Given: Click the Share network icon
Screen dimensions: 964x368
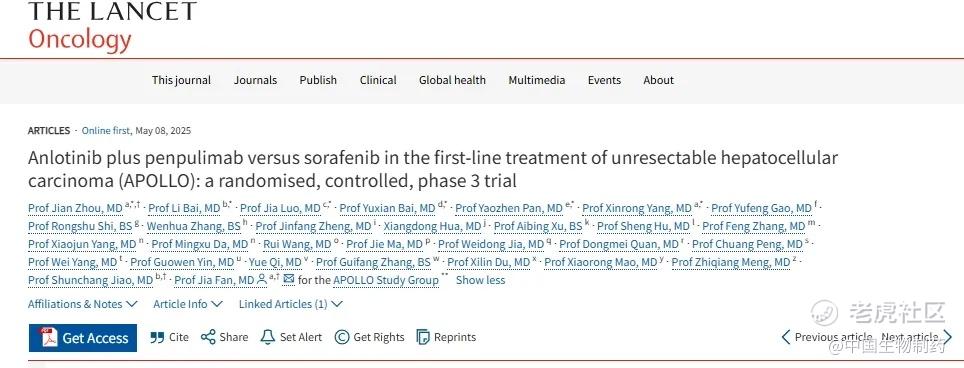Looking at the screenshot, I should point(208,337).
